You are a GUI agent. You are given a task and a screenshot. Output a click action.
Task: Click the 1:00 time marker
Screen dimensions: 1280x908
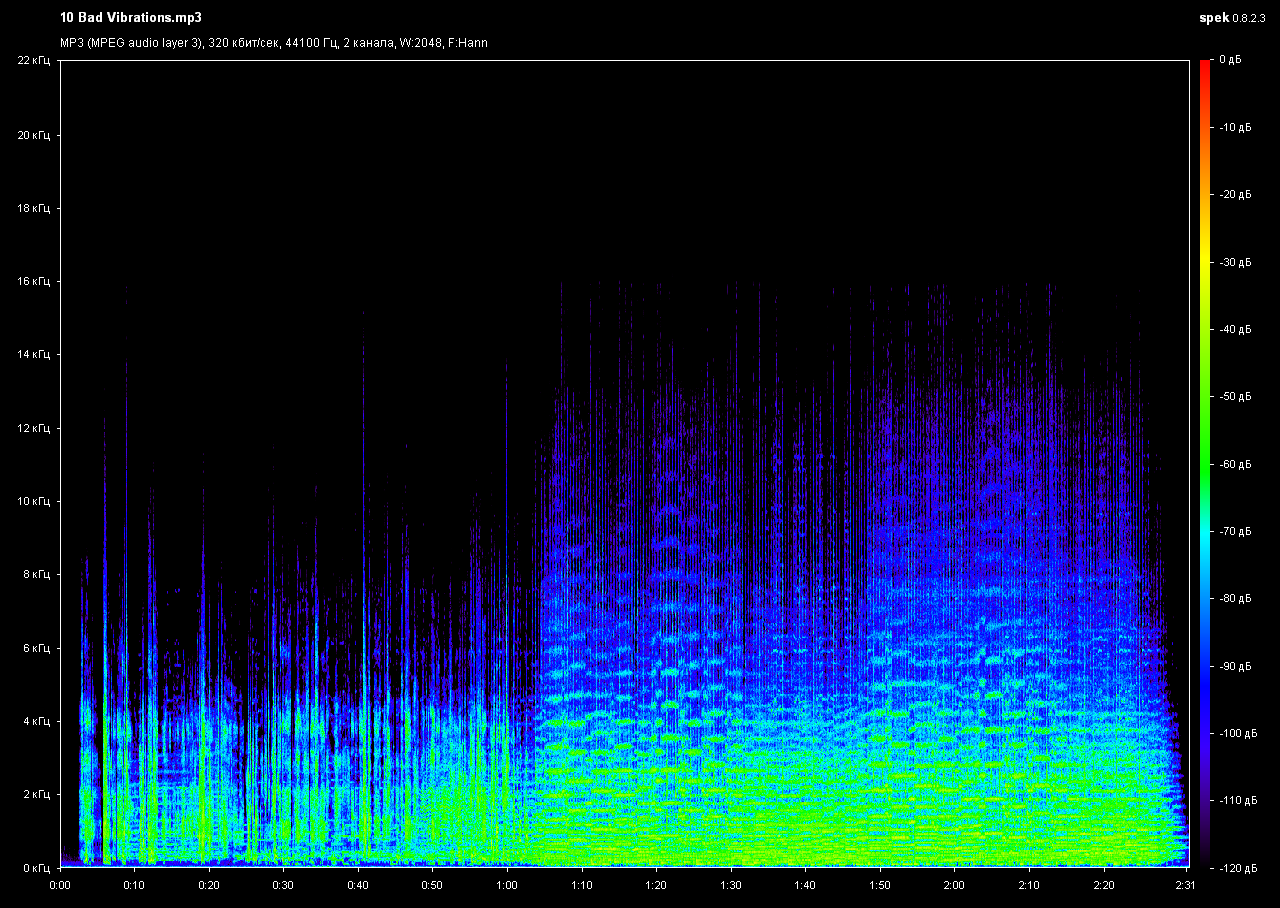tap(507, 885)
